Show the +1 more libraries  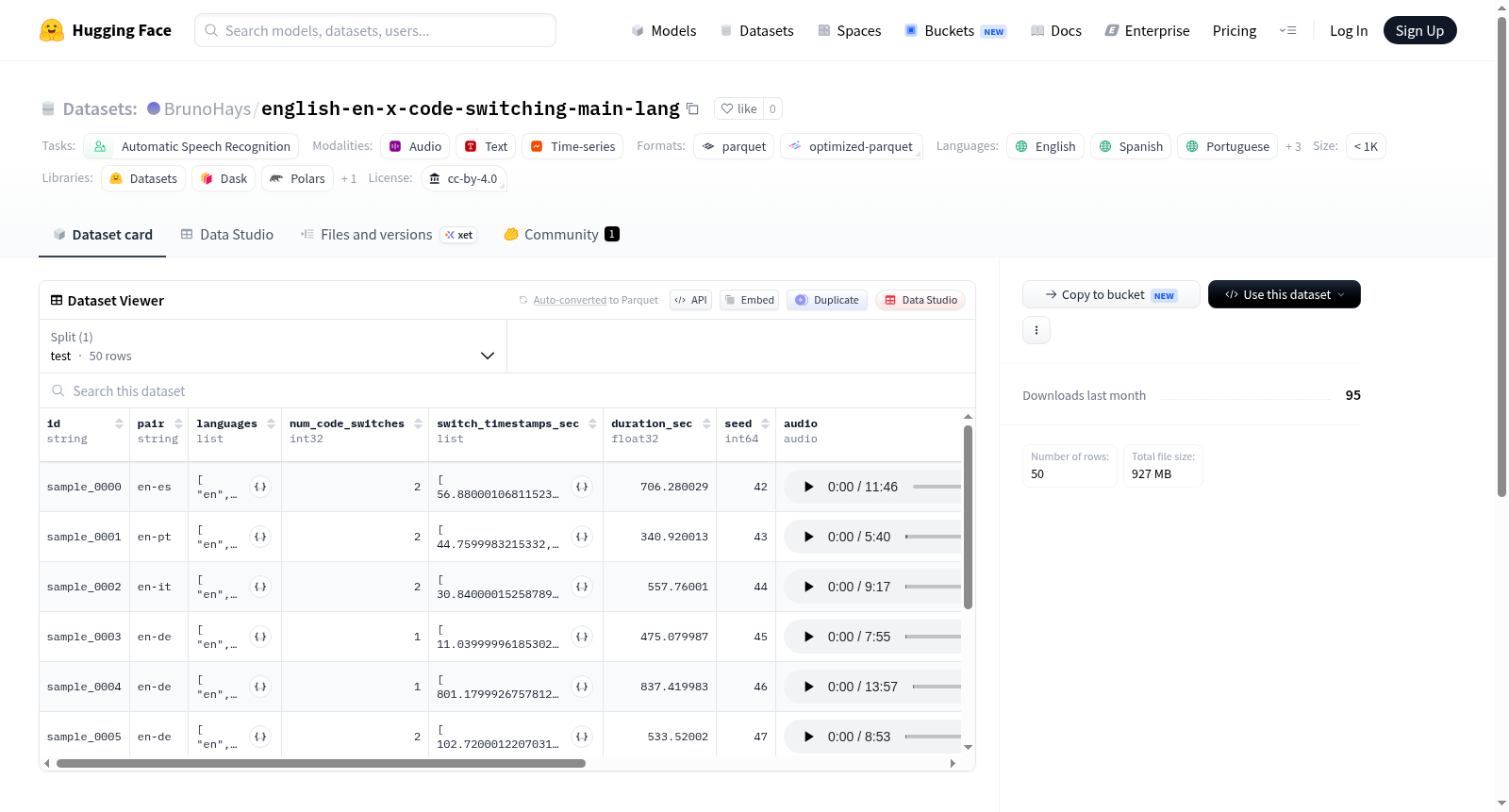click(349, 179)
